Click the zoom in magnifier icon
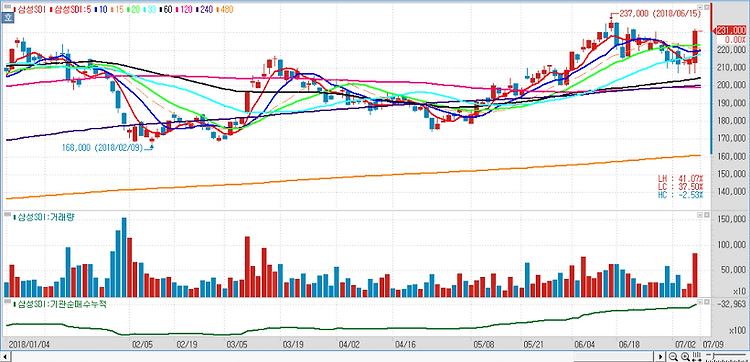The width and height of the screenshot is (750, 362). (x=685, y=356)
